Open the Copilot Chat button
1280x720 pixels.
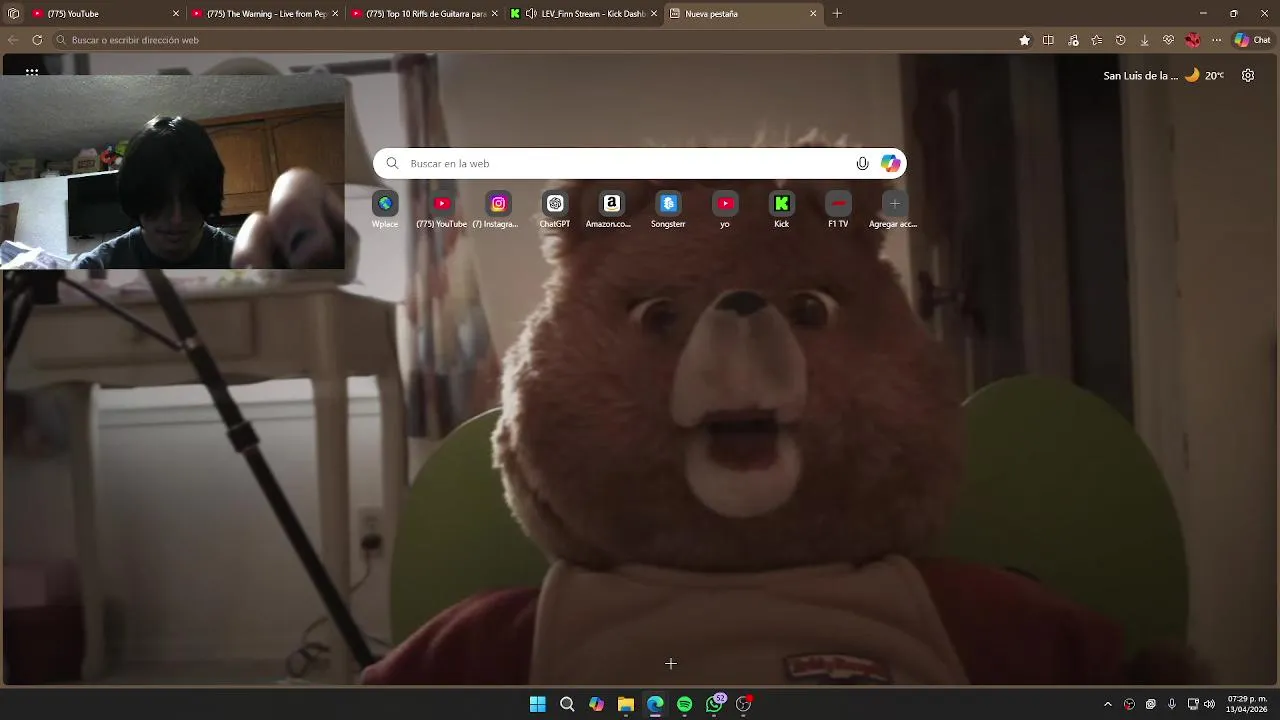(1253, 40)
